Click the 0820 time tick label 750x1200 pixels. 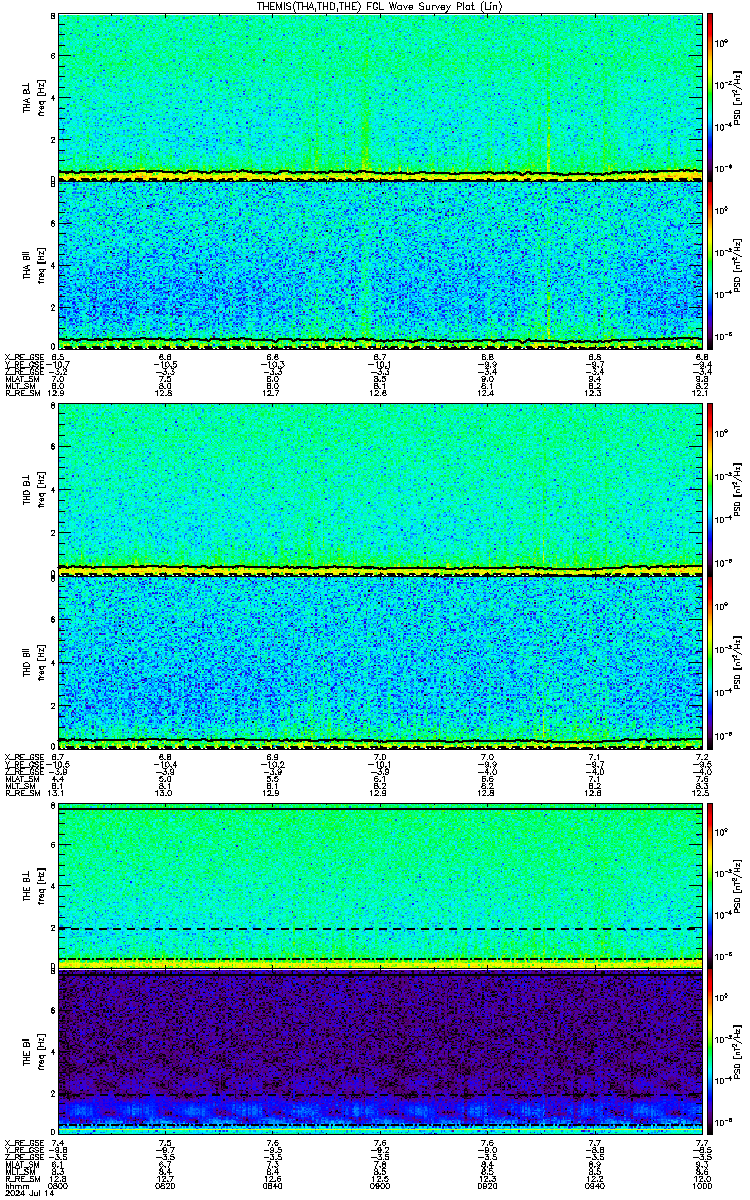[x=165, y=1185]
